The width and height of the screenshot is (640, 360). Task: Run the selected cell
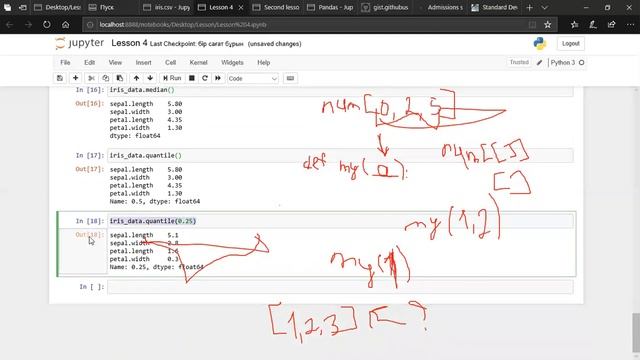coord(172,78)
